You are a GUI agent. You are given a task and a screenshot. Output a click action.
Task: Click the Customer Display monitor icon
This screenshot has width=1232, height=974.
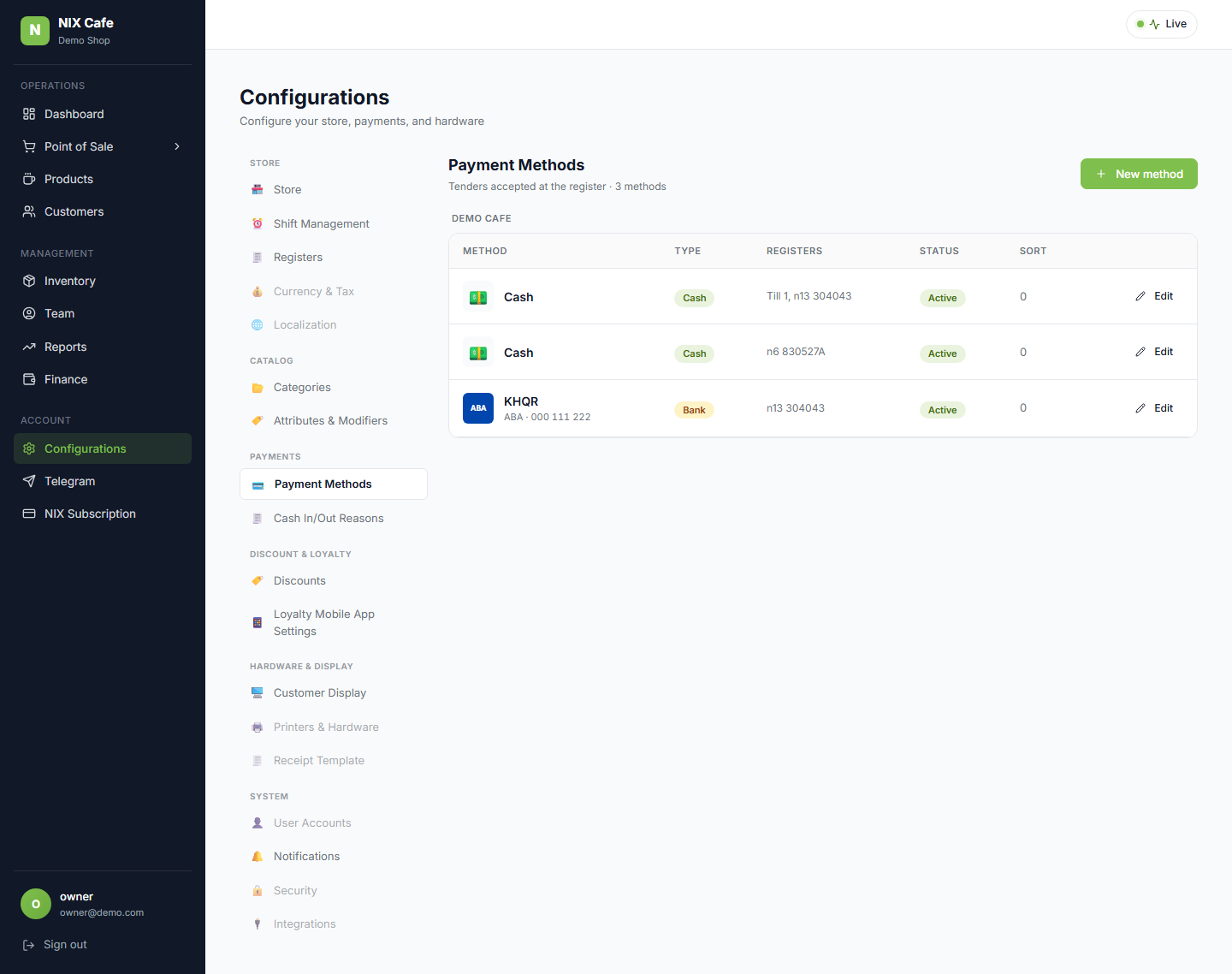coord(258,692)
